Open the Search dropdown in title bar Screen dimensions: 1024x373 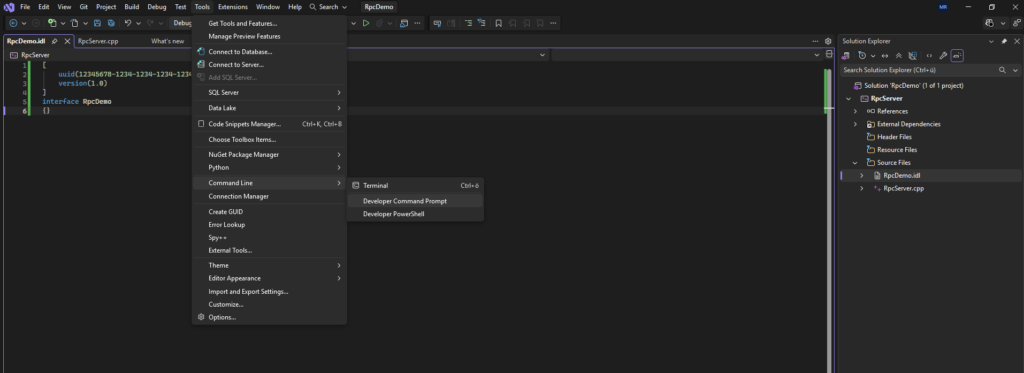tap(328, 7)
